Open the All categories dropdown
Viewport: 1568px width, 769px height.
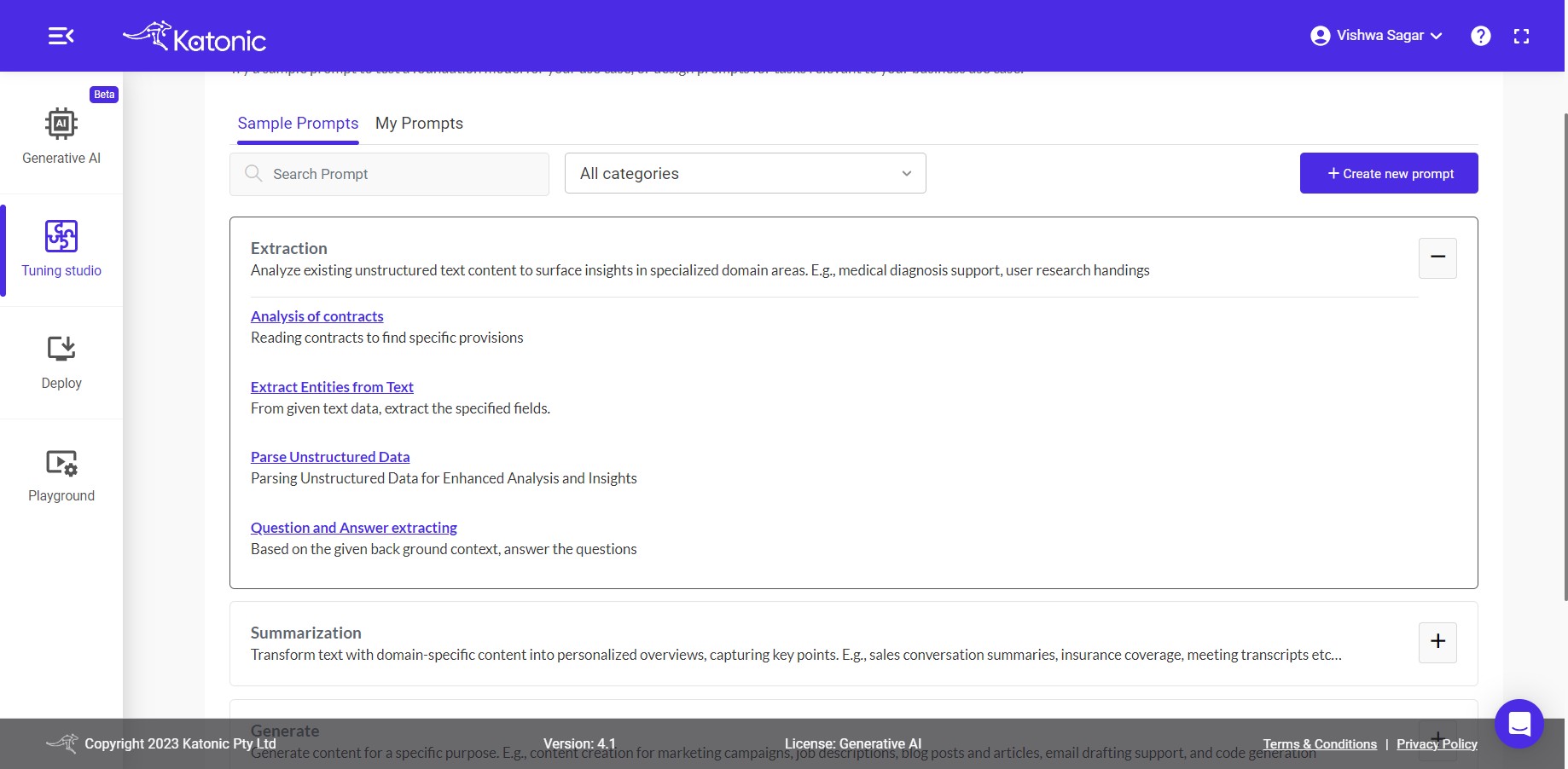[x=745, y=173]
